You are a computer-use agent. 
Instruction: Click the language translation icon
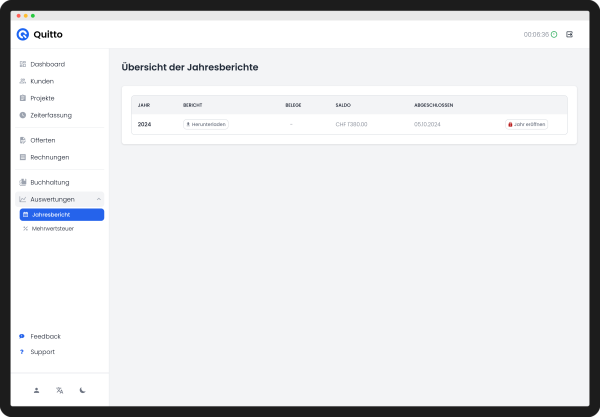59,391
